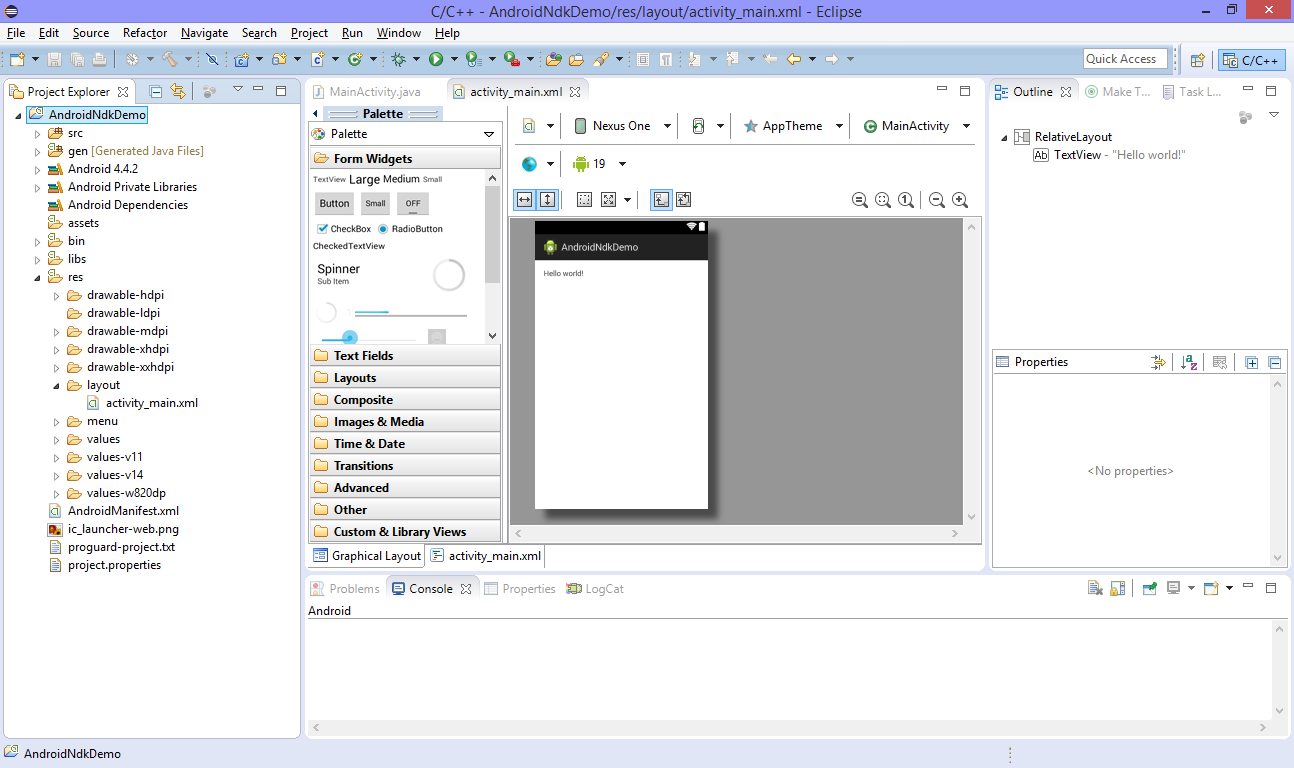Screen dimensions: 1294x768
Task: Open the Refactor menu
Action: 145,33
